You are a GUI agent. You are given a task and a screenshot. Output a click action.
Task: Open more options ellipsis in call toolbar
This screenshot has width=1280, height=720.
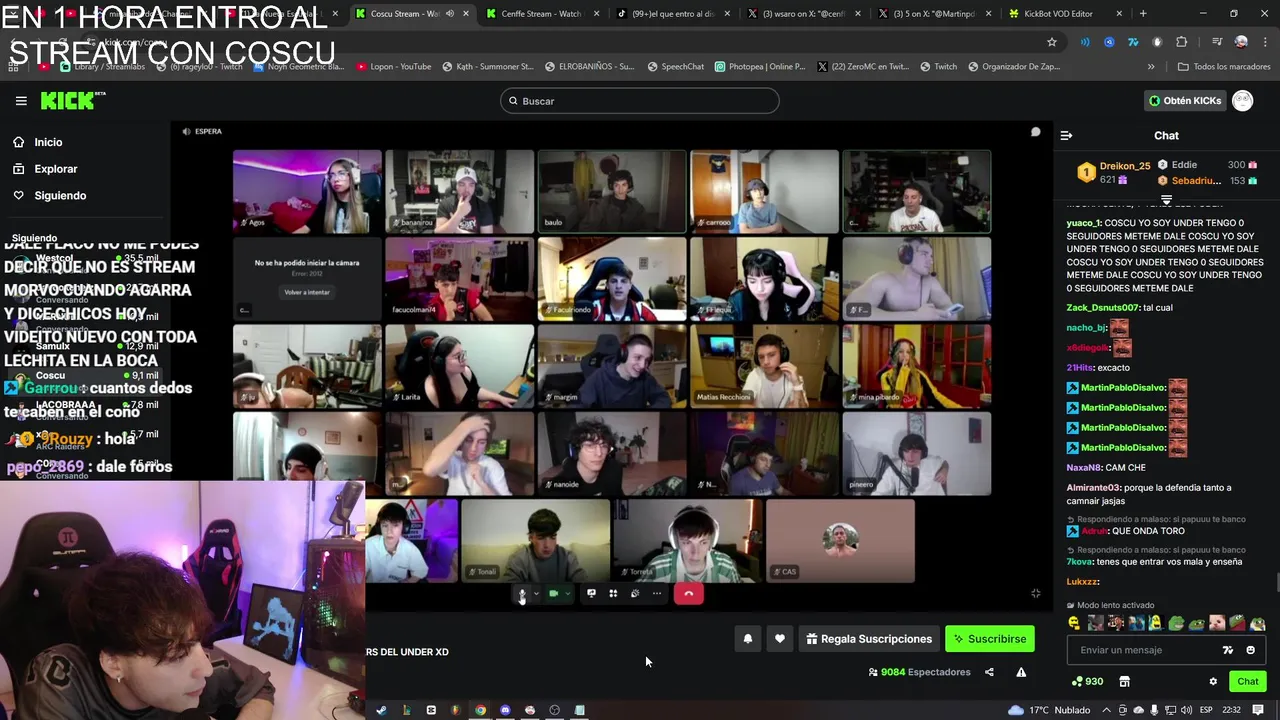coord(657,594)
